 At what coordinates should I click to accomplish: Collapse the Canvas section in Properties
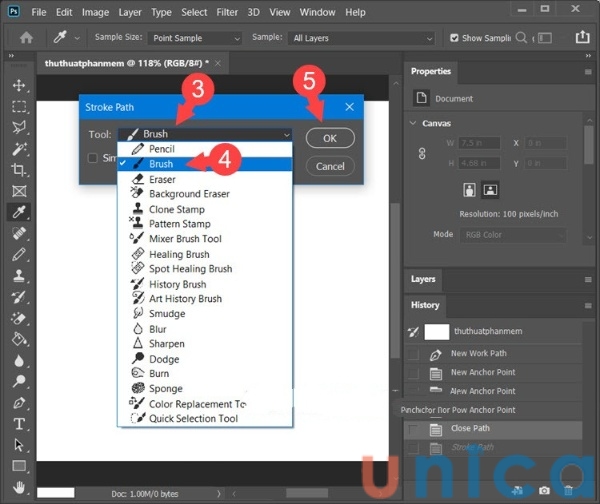click(x=414, y=123)
